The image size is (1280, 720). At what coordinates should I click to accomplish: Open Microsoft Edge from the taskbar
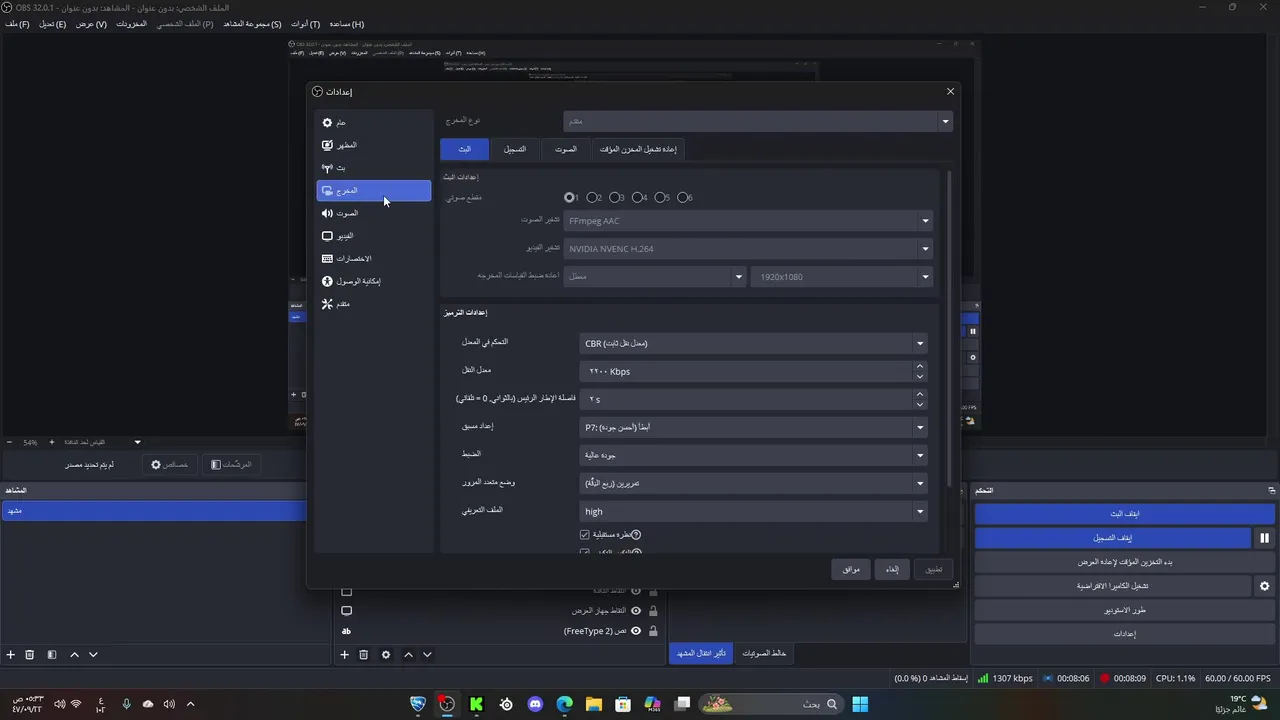564,704
